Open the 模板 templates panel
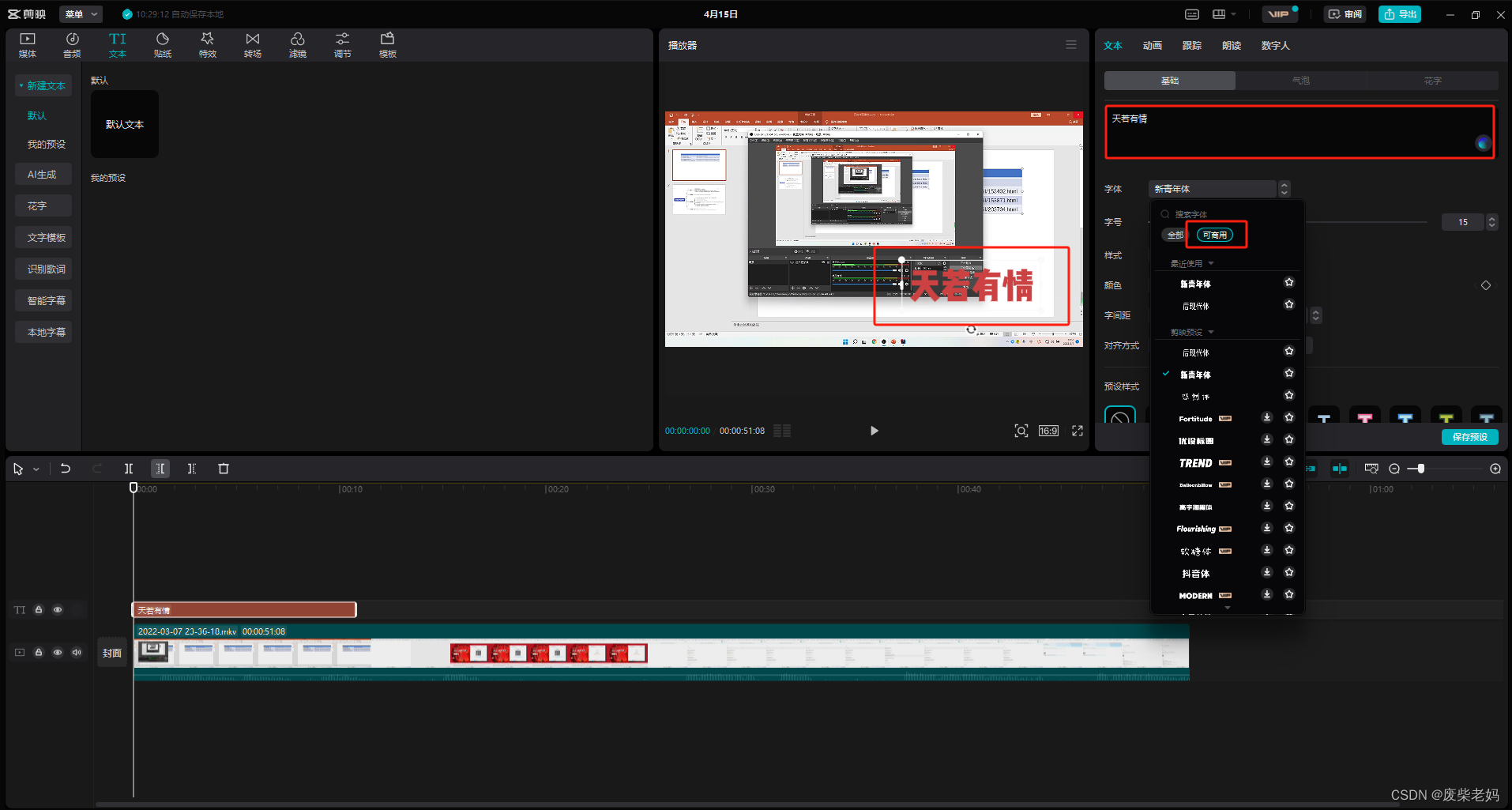The image size is (1512, 810). pos(388,45)
